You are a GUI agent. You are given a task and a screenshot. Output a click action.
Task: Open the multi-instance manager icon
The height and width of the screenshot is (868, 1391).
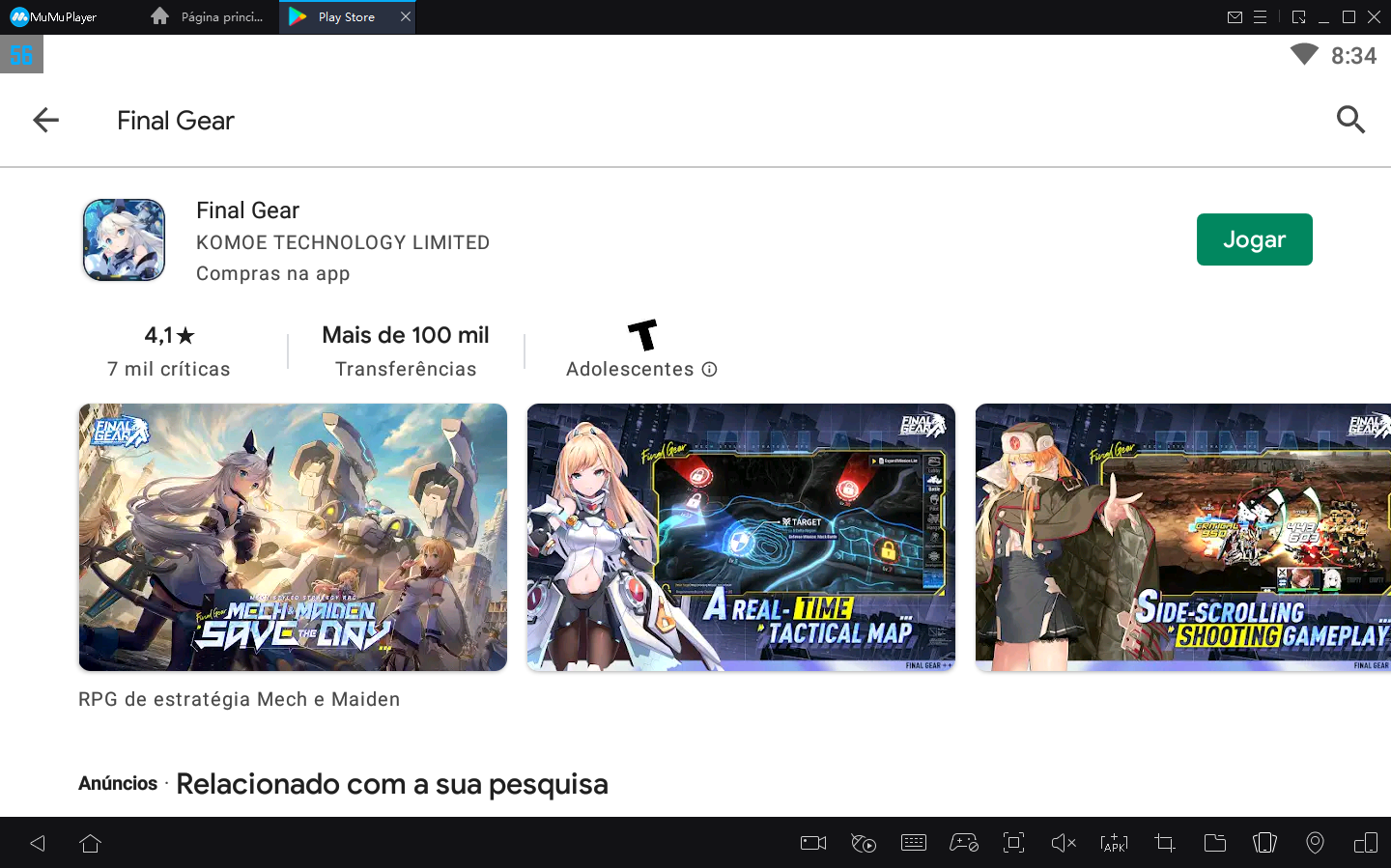point(1264,842)
